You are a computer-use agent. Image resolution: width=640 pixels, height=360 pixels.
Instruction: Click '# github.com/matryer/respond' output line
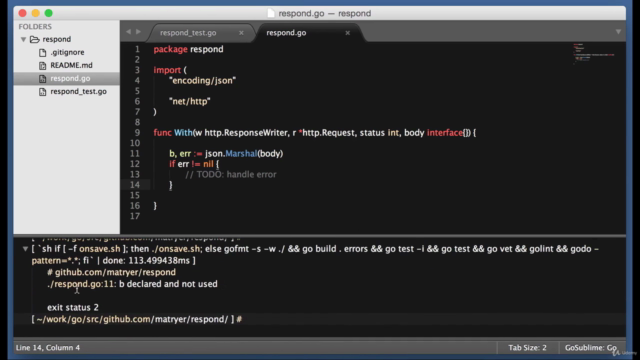click(111, 272)
